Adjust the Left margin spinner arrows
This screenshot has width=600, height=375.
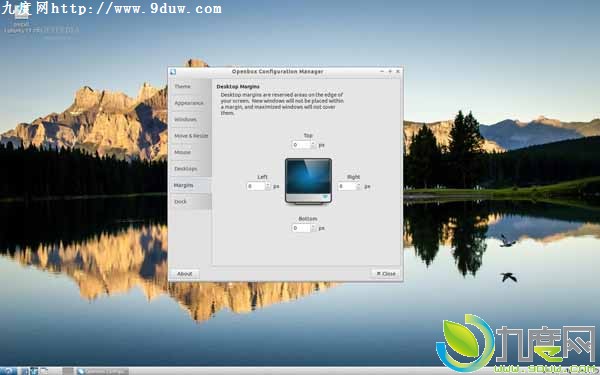268,186
